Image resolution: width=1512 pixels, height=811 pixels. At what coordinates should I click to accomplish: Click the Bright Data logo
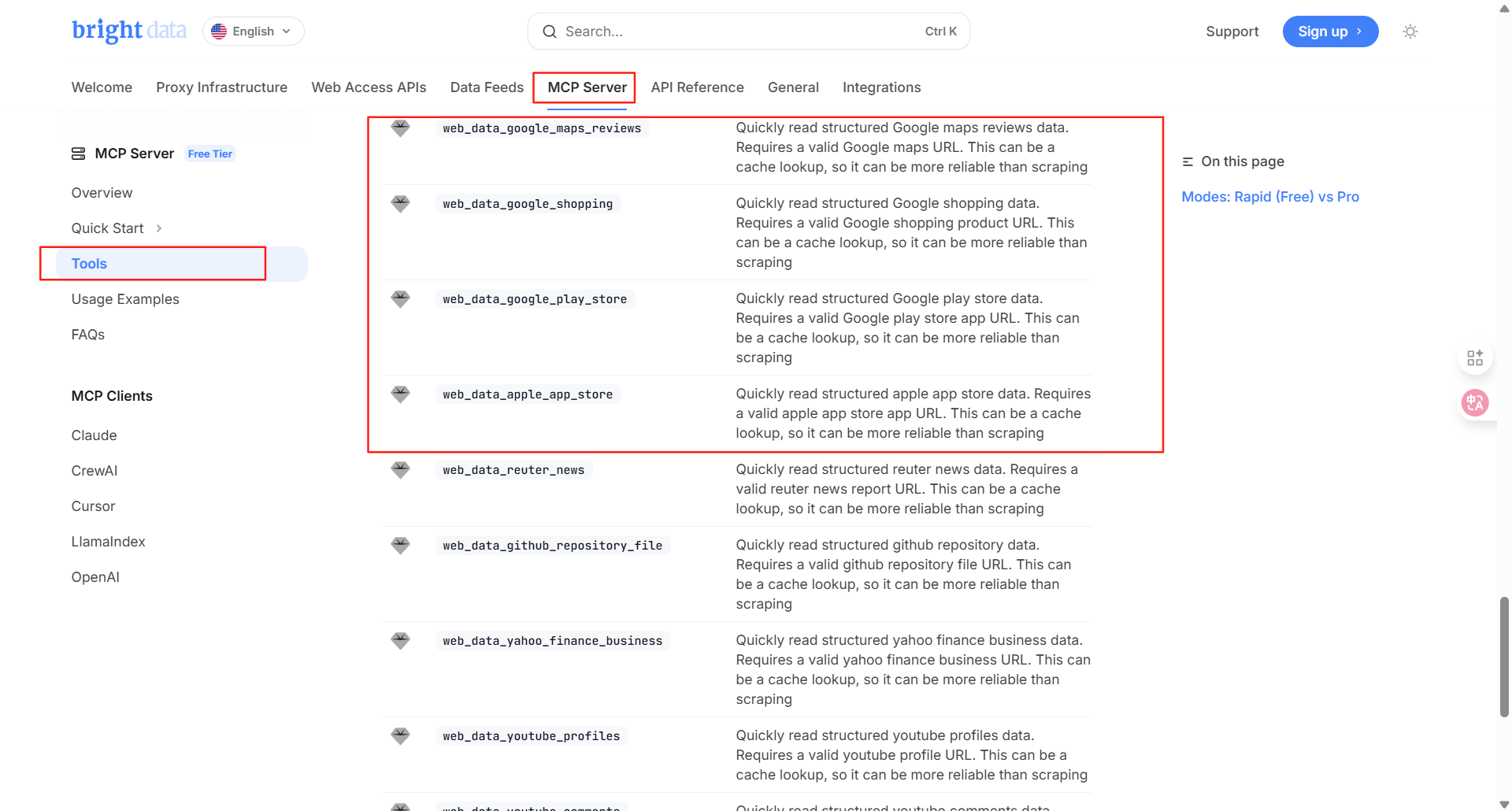pos(129,31)
